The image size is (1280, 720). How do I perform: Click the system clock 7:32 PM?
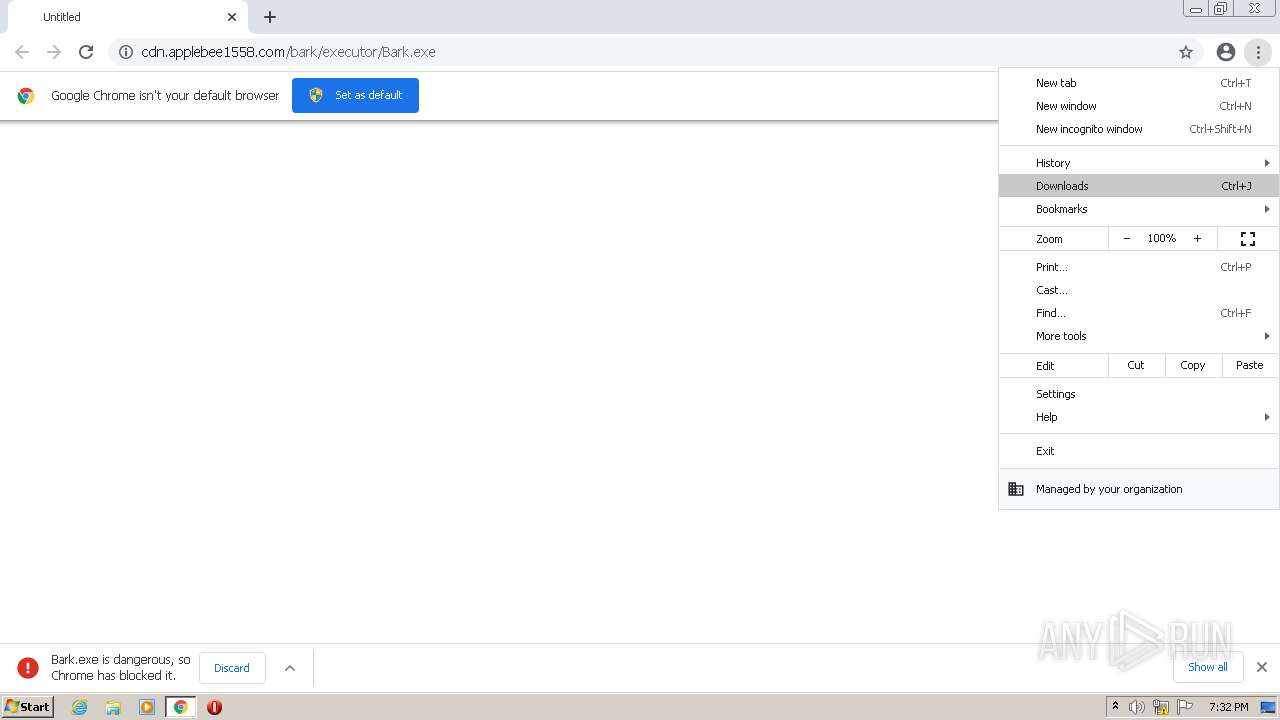click(x=1228, y=707)
